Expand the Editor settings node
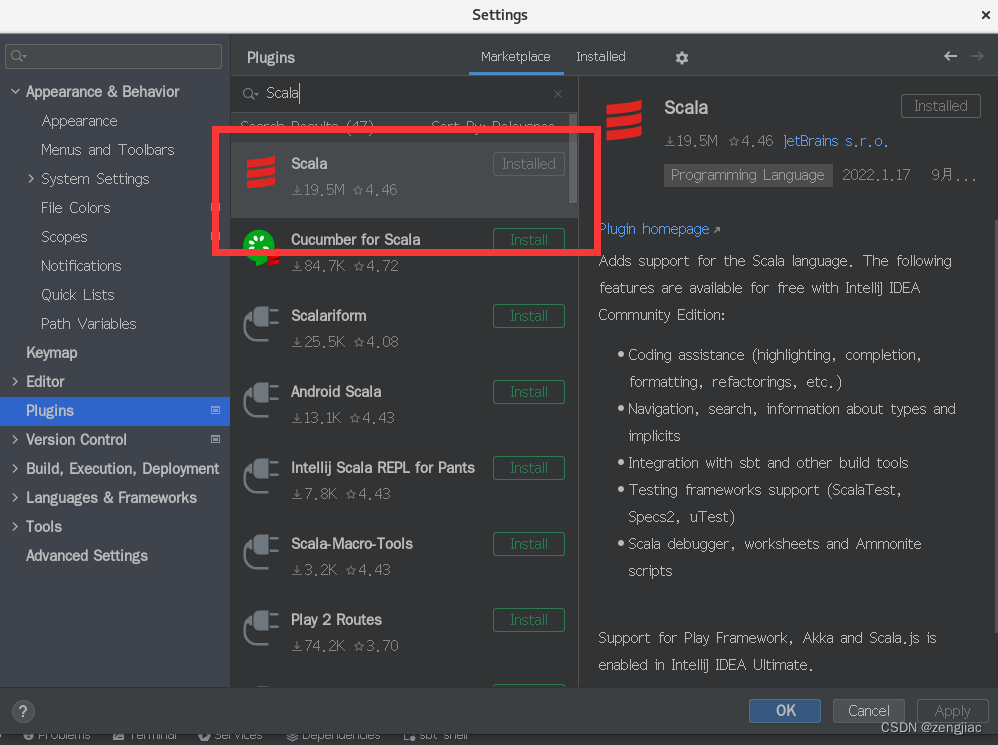998x745 pixels. coord(15,382)
